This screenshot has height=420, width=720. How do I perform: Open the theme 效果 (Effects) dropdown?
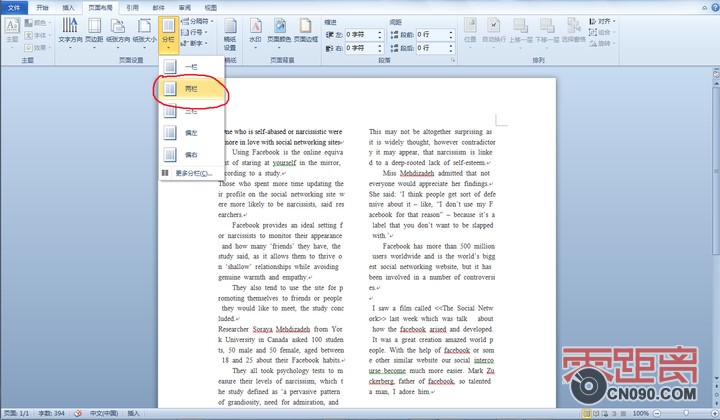click(38, 47)
